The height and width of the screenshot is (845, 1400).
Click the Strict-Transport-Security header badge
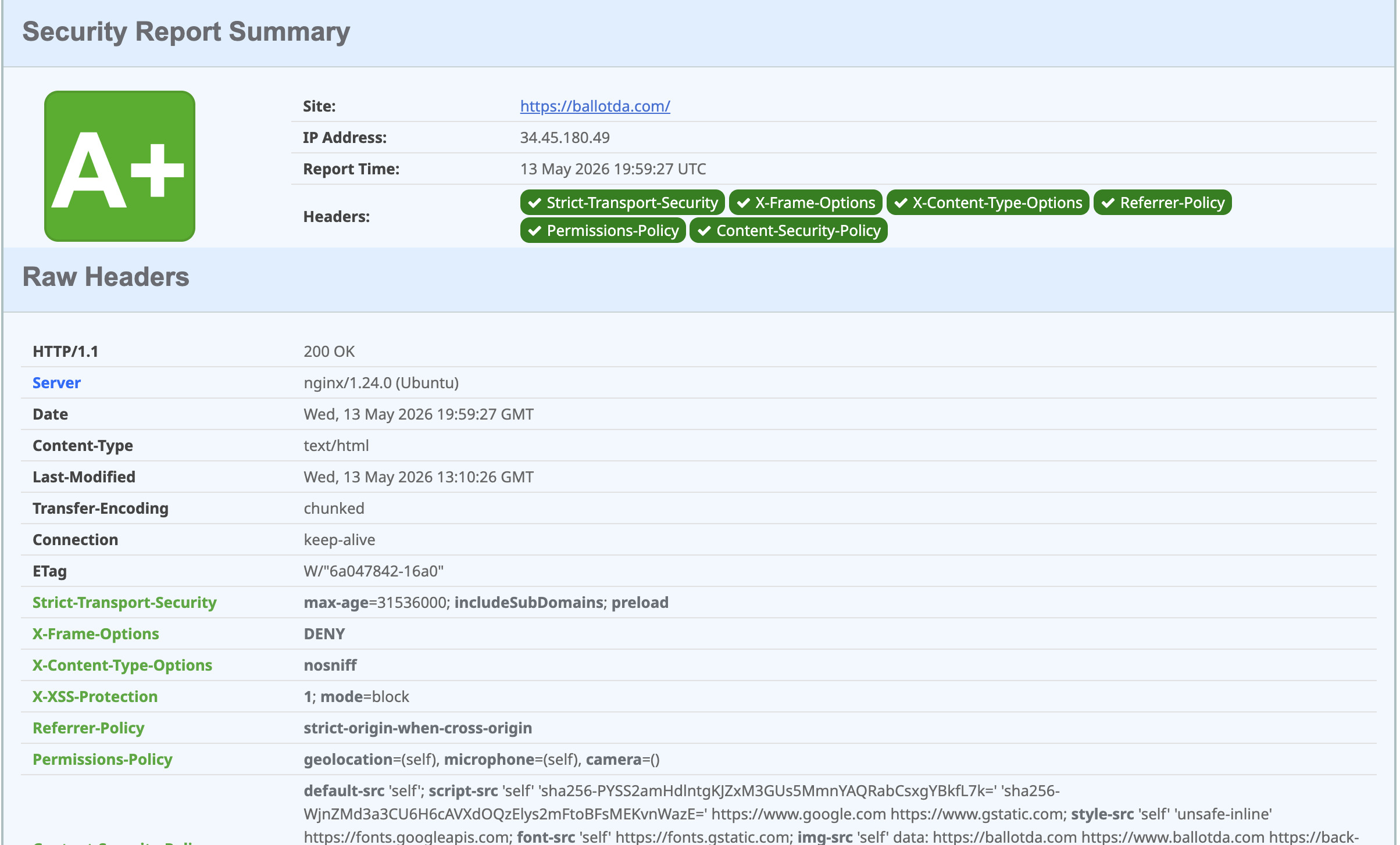[622, 203]
